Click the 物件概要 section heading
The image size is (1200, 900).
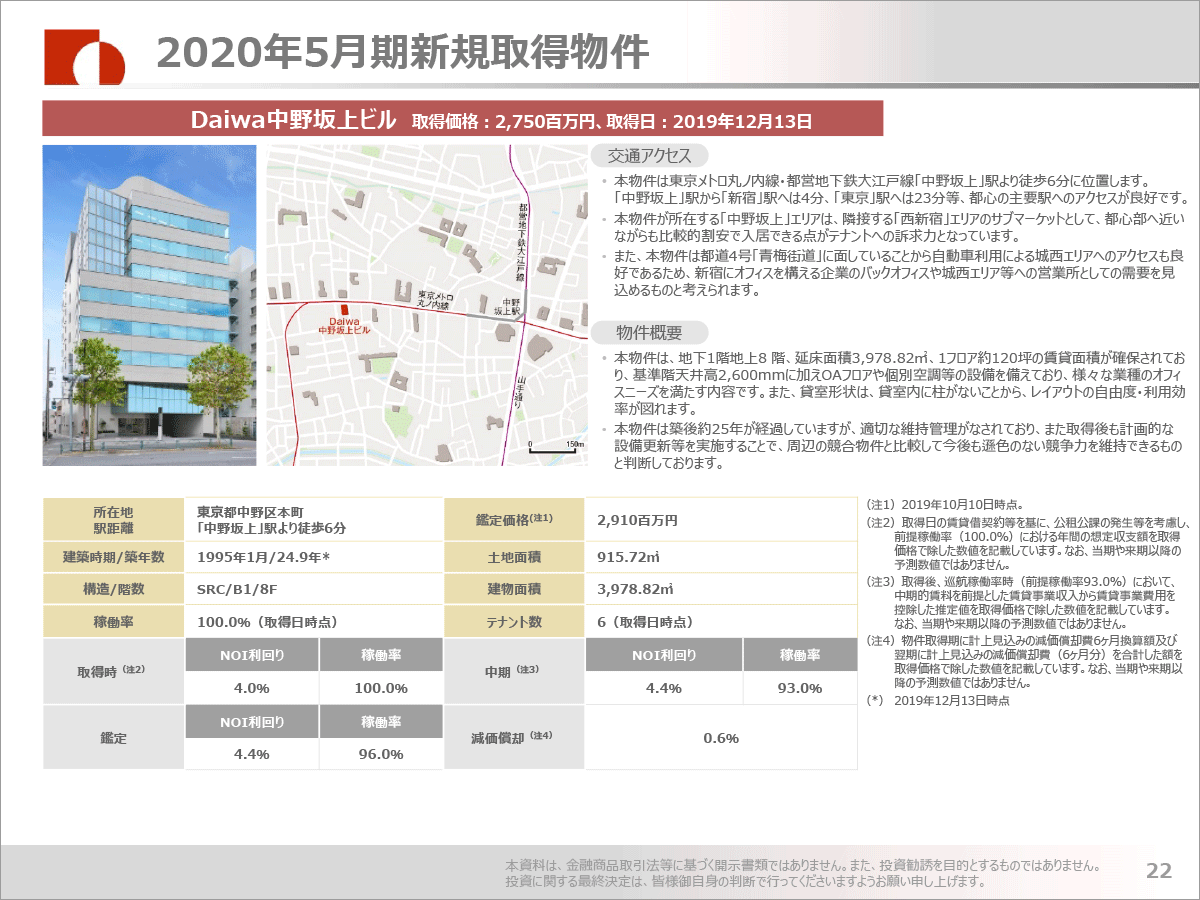tap(649, 333)
